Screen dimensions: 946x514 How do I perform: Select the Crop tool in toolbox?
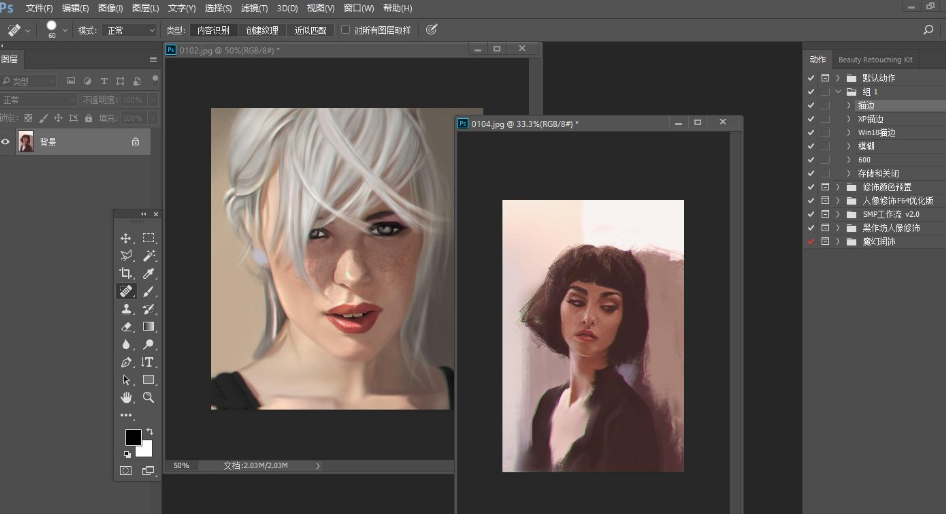126,273
